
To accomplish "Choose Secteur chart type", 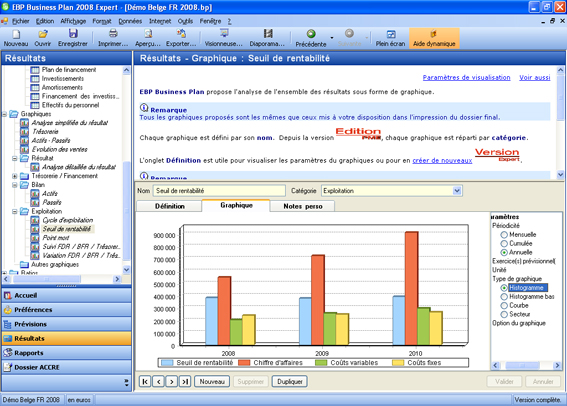I will pyautogui.click(x=504, y=315).
